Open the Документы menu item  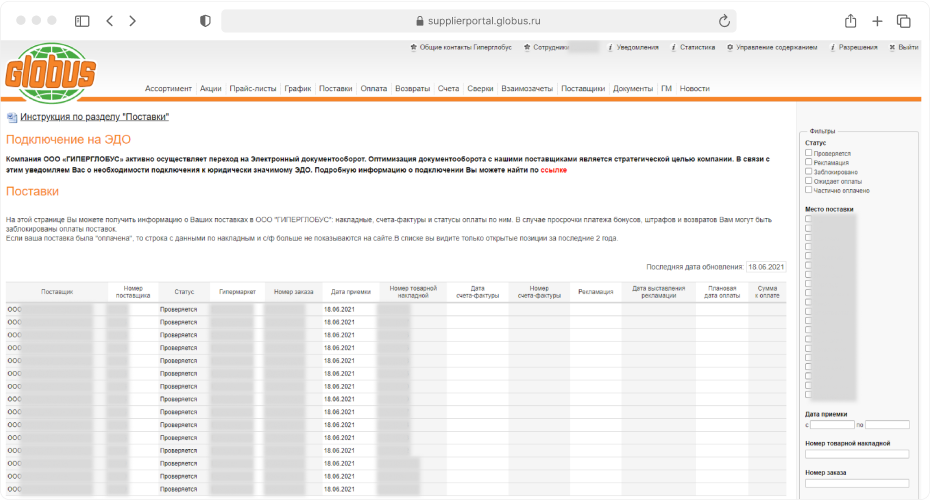pyautogui.click(x=633, y=88)
